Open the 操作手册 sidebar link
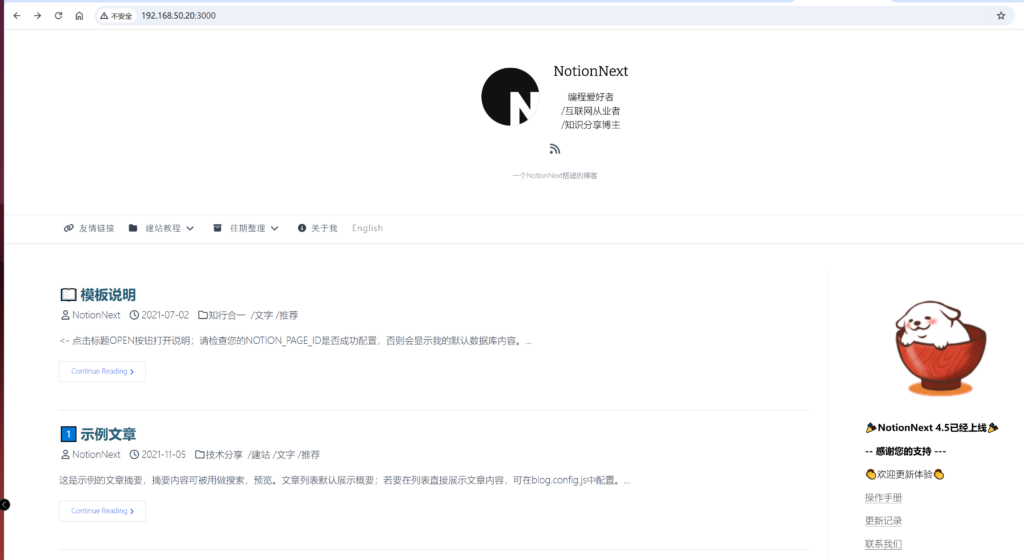The height and width of the screenshot is (560, 1024). (883, 497)
